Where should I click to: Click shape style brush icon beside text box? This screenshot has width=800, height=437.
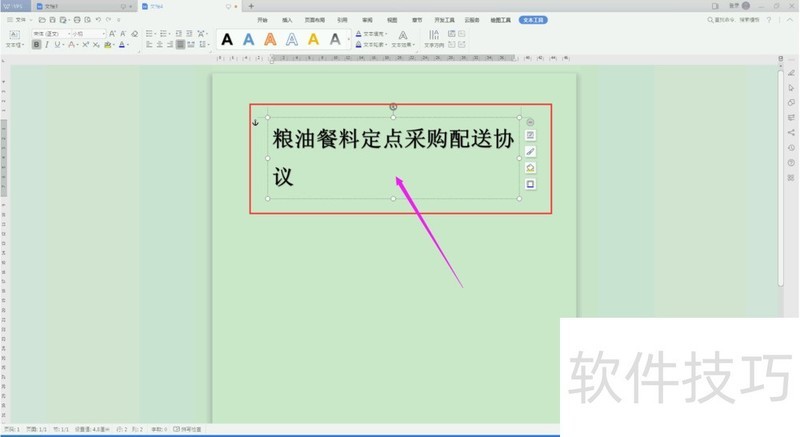tap(530, 151)
